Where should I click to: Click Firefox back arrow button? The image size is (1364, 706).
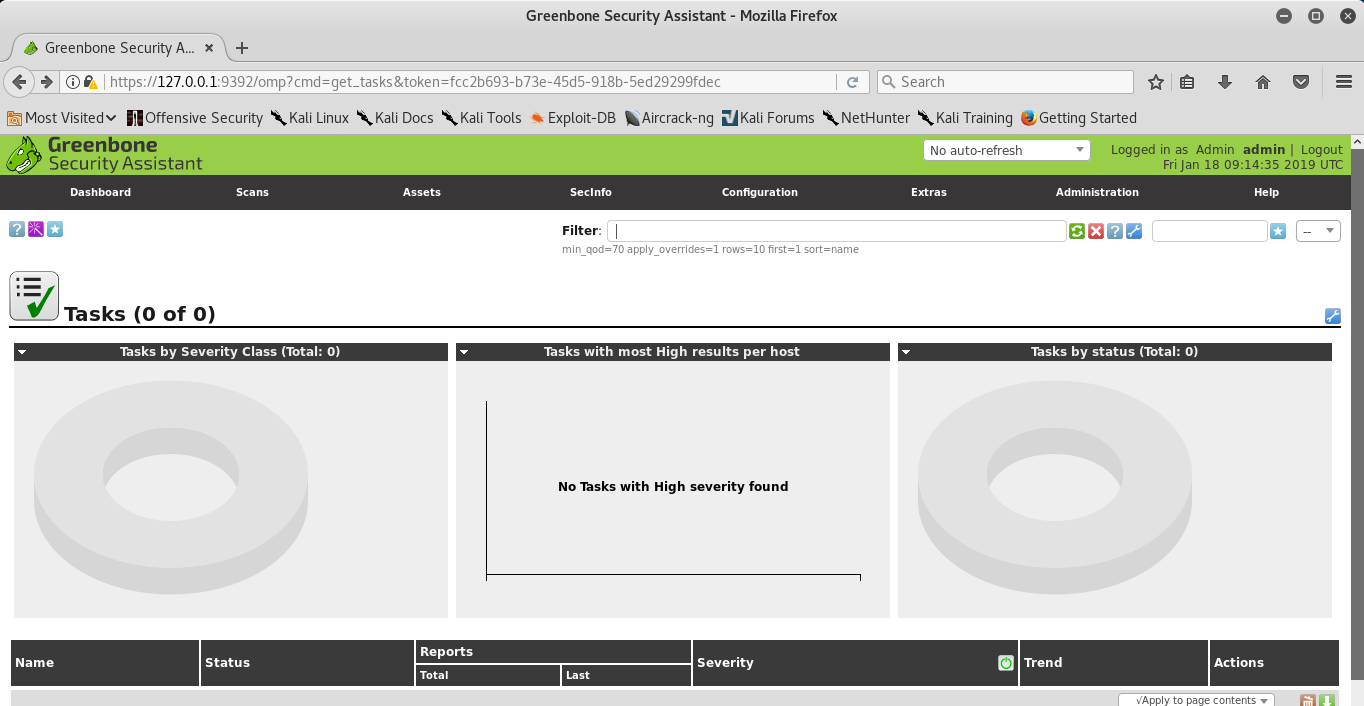click(x=19, y=82)
